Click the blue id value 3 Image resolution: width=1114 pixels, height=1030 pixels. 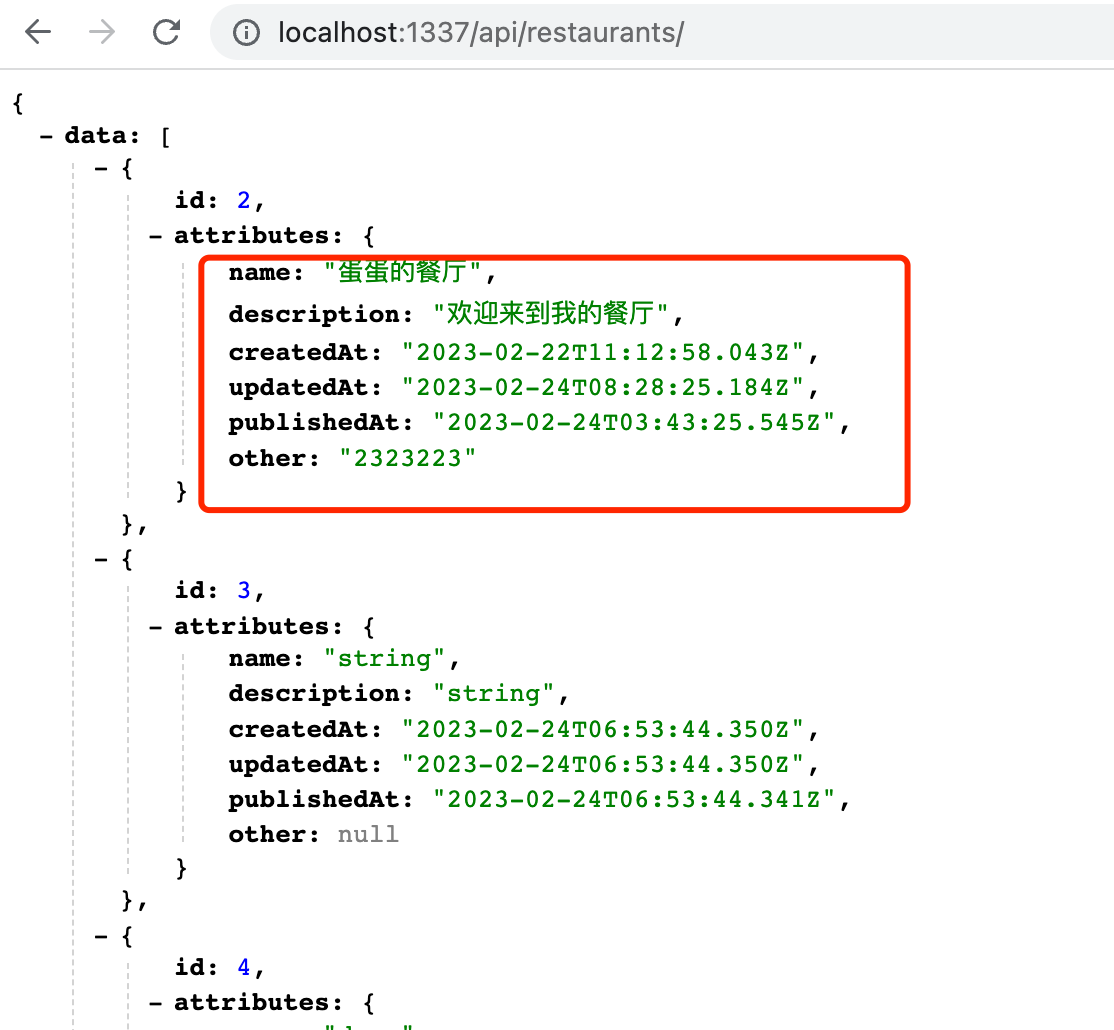pos(243,589)
